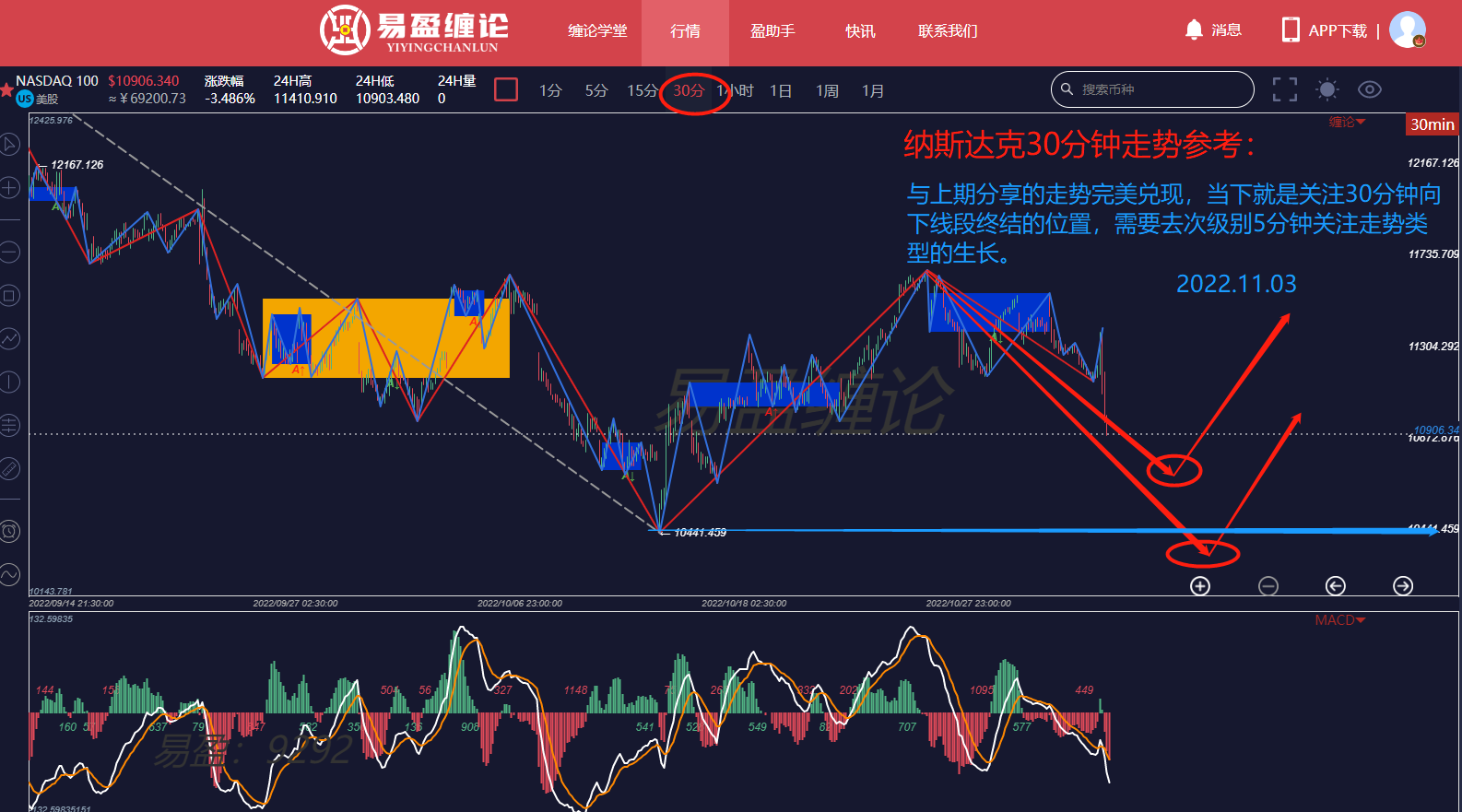Switch to 1月 timeframe

tap(873, 90)
